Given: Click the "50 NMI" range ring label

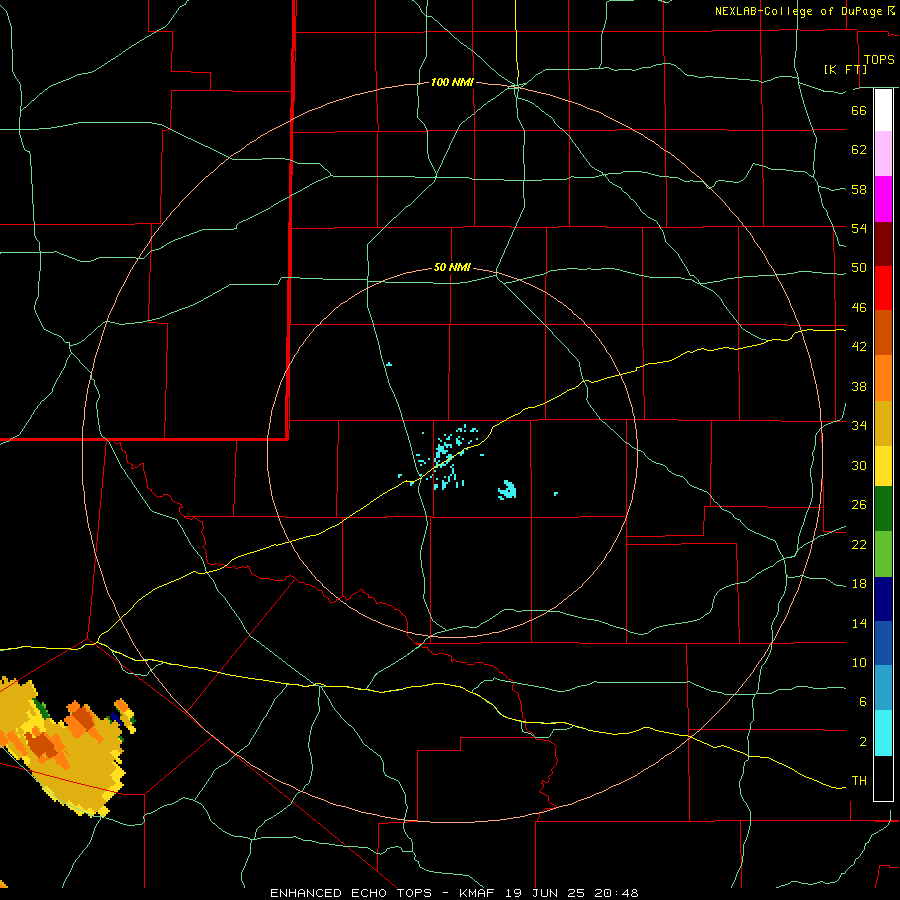Looking at the screenshot, I should pos(452,267).
